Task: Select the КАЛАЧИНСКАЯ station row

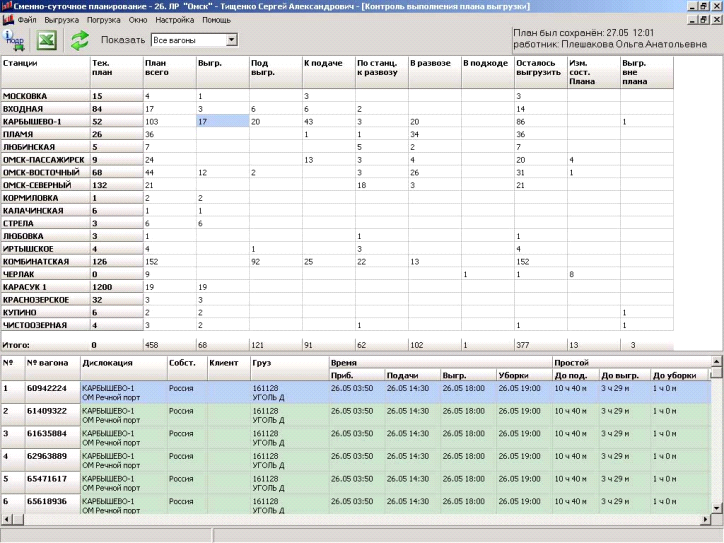Action: point(337,211)
